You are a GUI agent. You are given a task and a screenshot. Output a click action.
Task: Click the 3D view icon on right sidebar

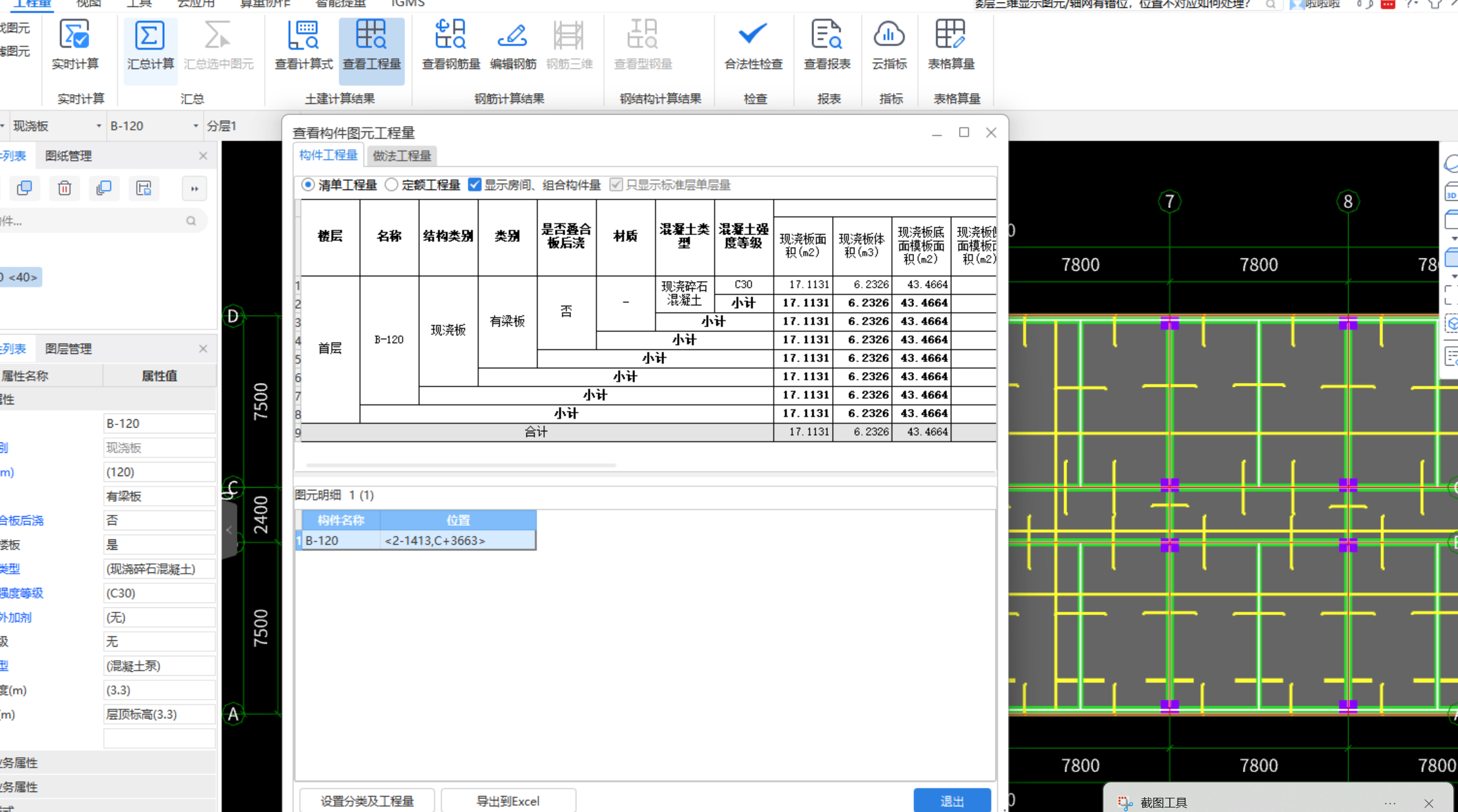(x=1451, y=193)
